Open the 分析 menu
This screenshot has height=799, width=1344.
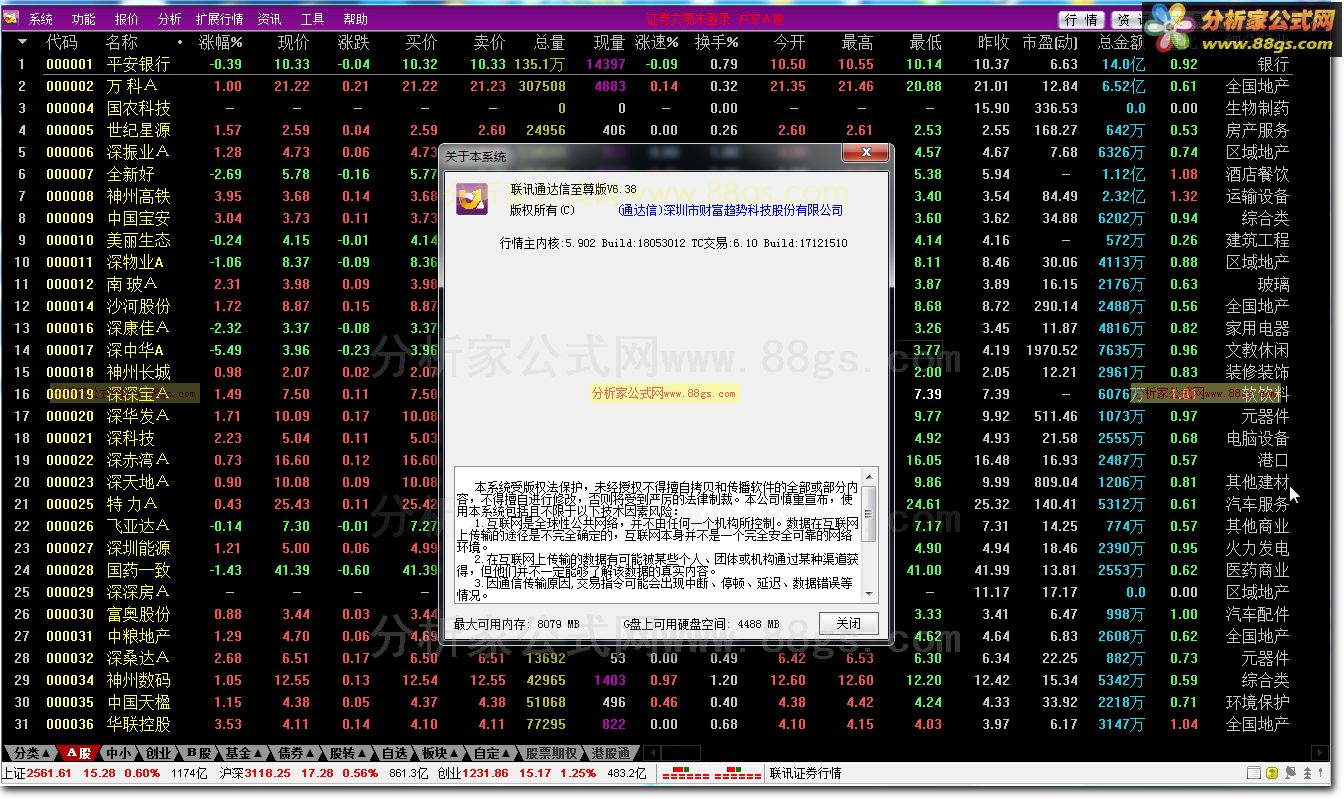click(x=170, y=19)
